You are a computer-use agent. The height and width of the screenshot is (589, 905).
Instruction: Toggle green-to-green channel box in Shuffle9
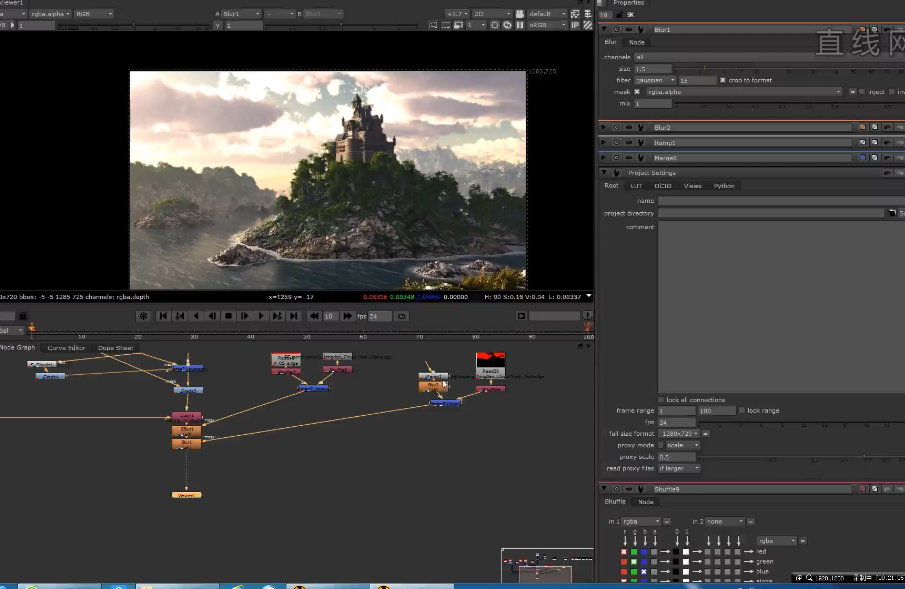pos(634,562)
